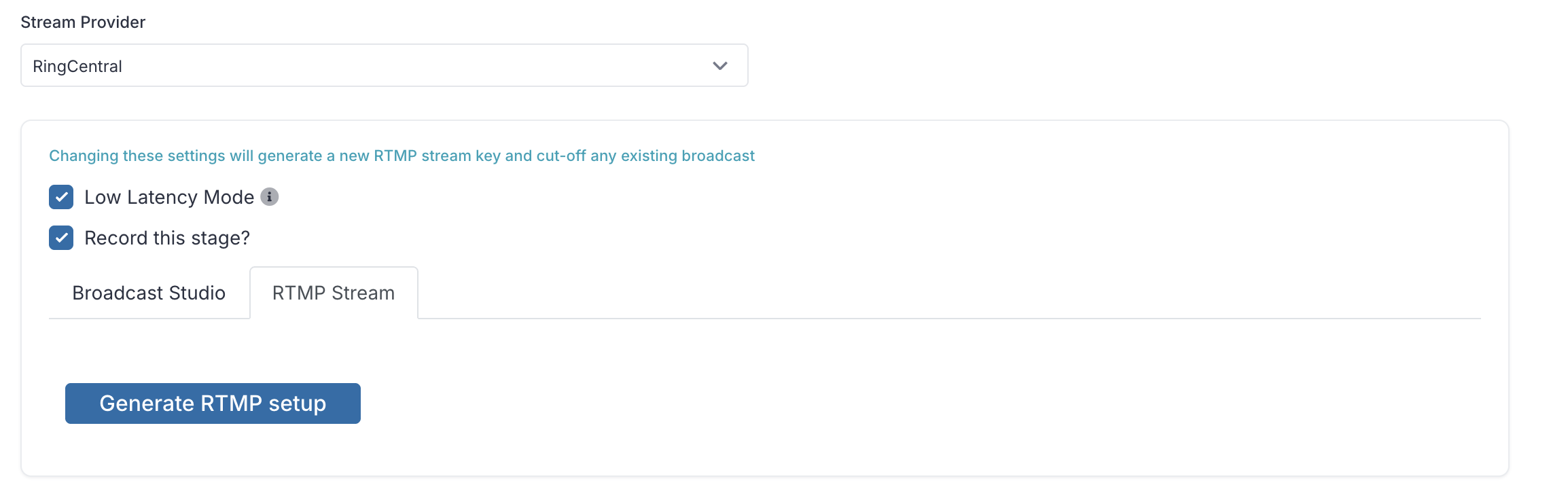Image resolution: width=1568 pixels, height=504 pixels.
Task: Disable Low Latency Mode checkbox
Action: [x=61, y=197]
